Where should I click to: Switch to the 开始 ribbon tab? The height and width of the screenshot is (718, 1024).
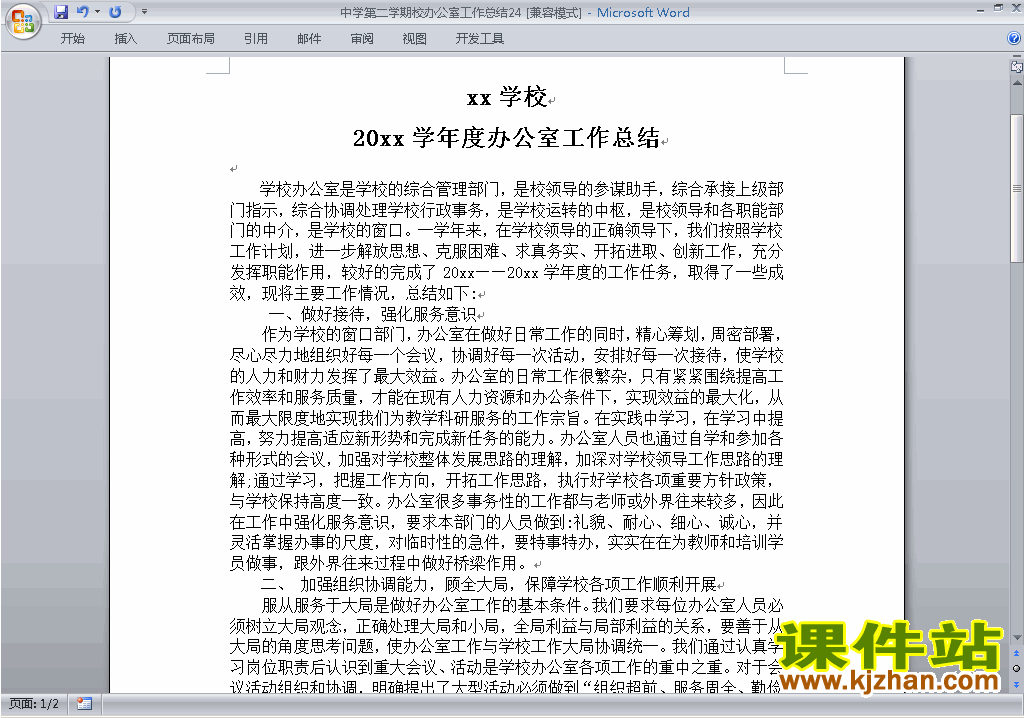72,39
